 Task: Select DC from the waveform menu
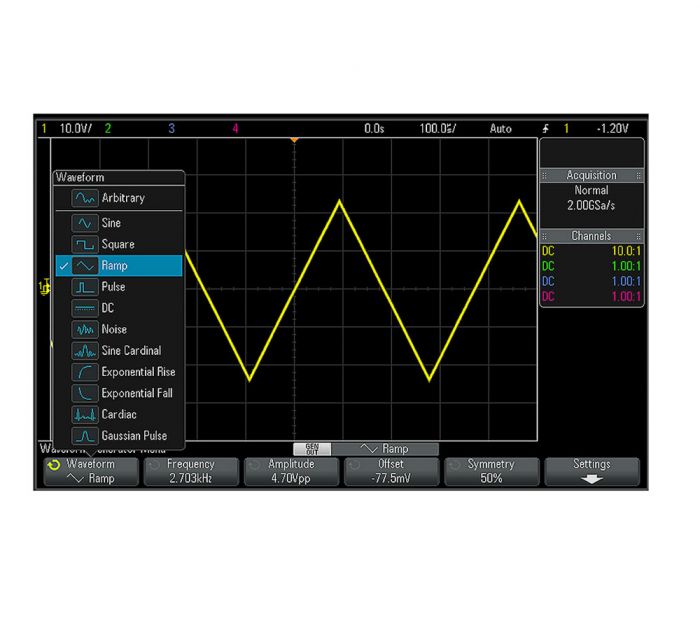click(x=108, y=308)
